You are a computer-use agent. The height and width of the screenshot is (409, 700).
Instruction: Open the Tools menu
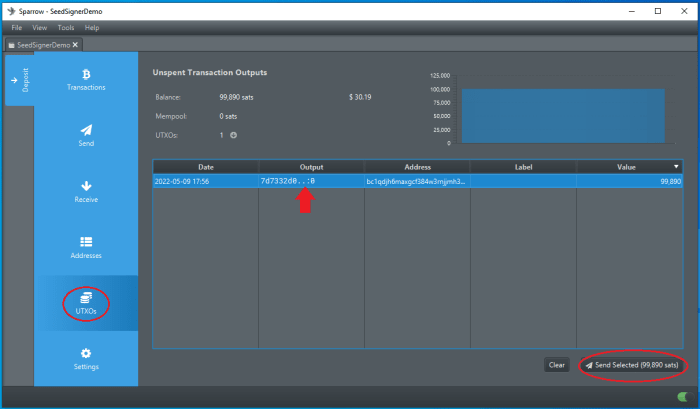tap(66, 28)
